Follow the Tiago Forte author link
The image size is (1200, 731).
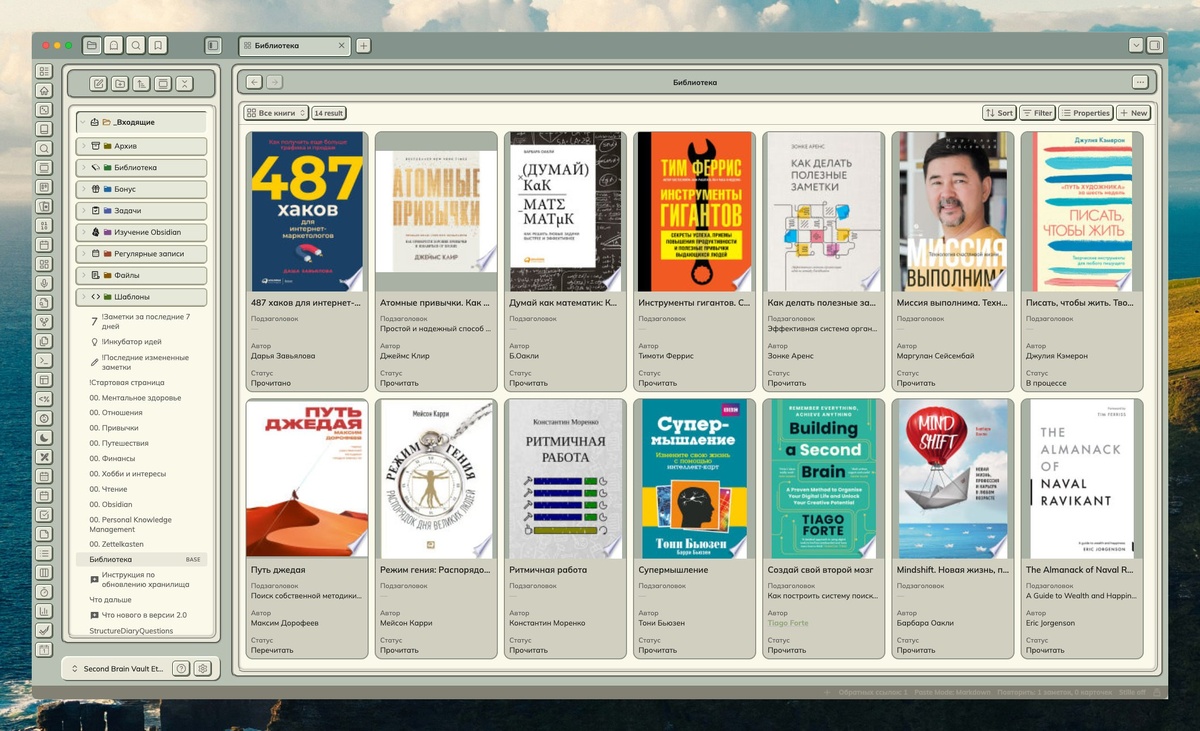click(x=788, y=623)
